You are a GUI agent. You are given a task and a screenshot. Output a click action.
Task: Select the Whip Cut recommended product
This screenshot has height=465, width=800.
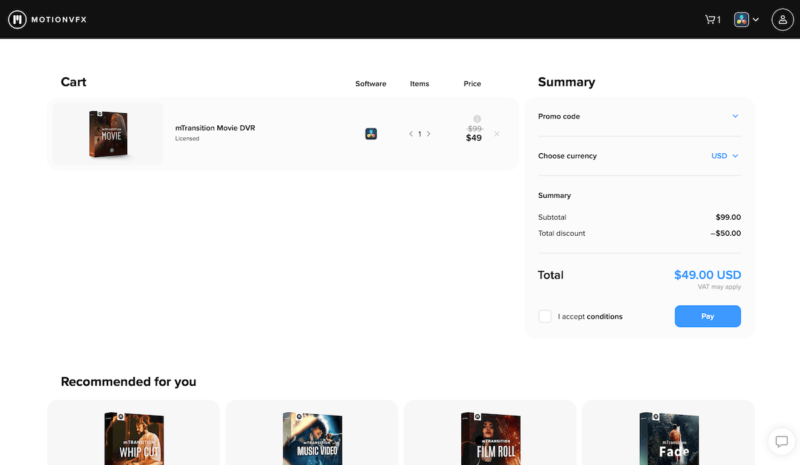pos(133,435)
